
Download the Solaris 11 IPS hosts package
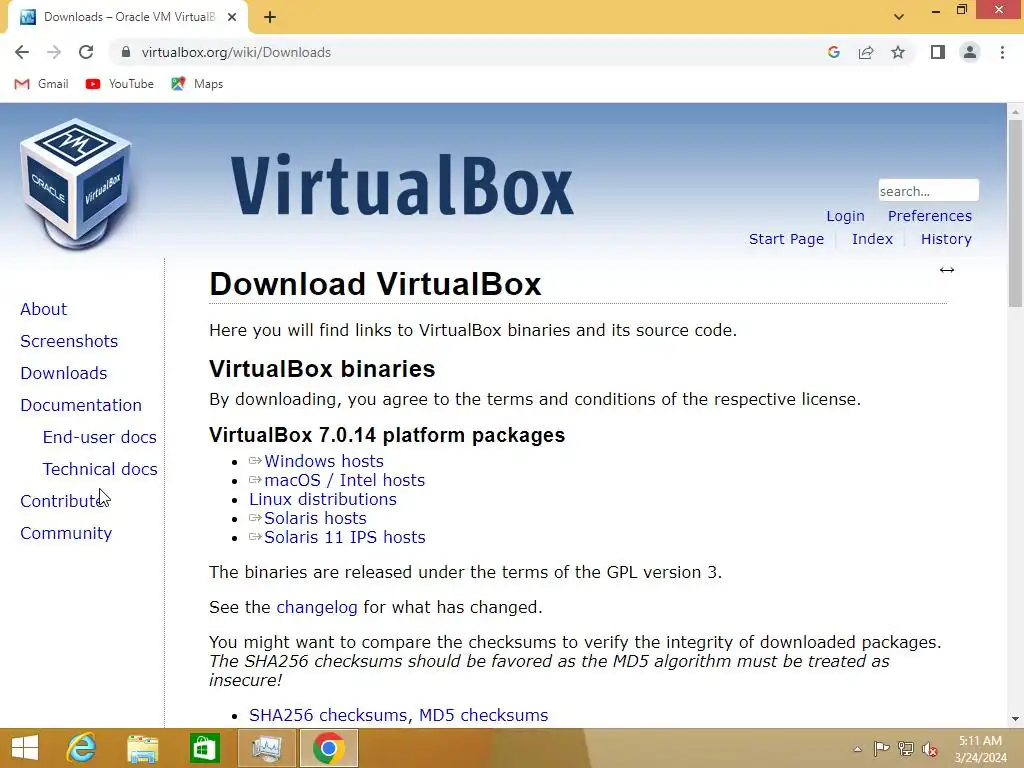[344, 537]
